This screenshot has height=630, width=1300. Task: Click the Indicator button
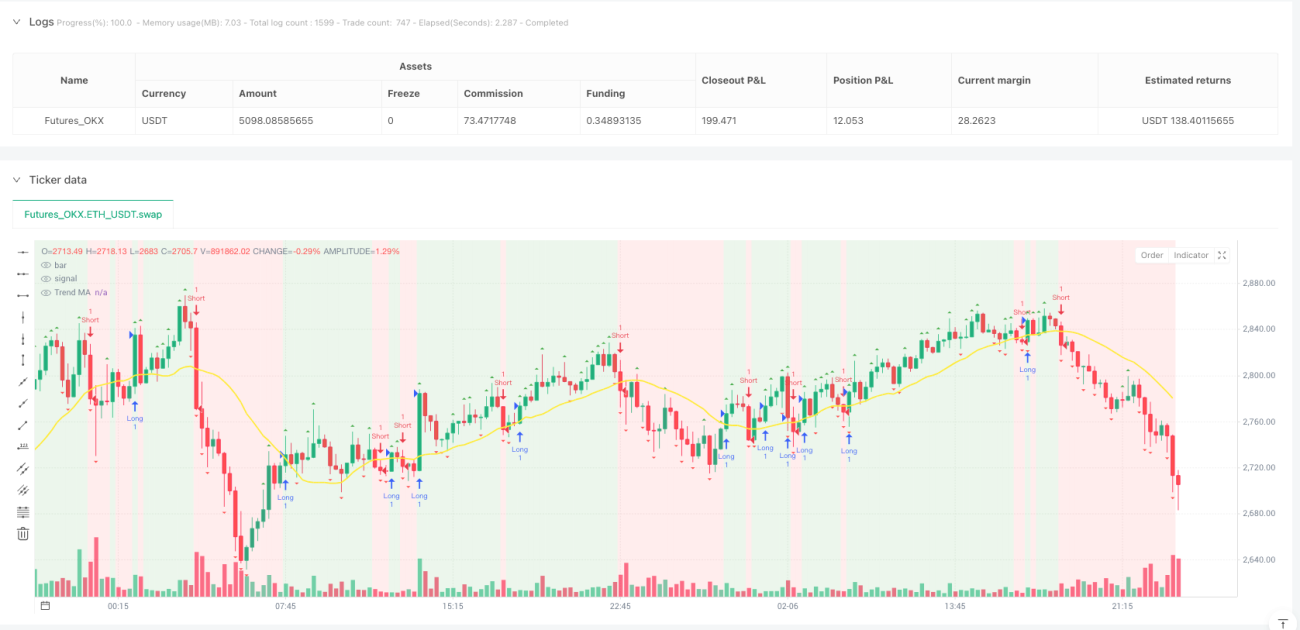[1191, 255]
